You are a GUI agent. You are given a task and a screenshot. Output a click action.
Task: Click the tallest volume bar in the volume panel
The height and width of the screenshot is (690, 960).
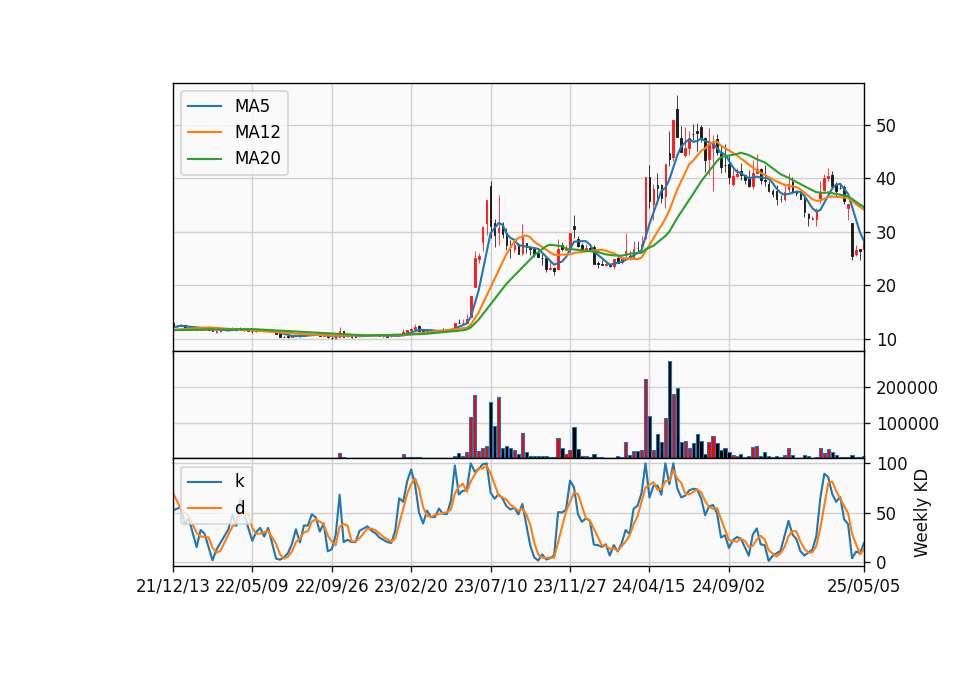(x=670, y=410)
